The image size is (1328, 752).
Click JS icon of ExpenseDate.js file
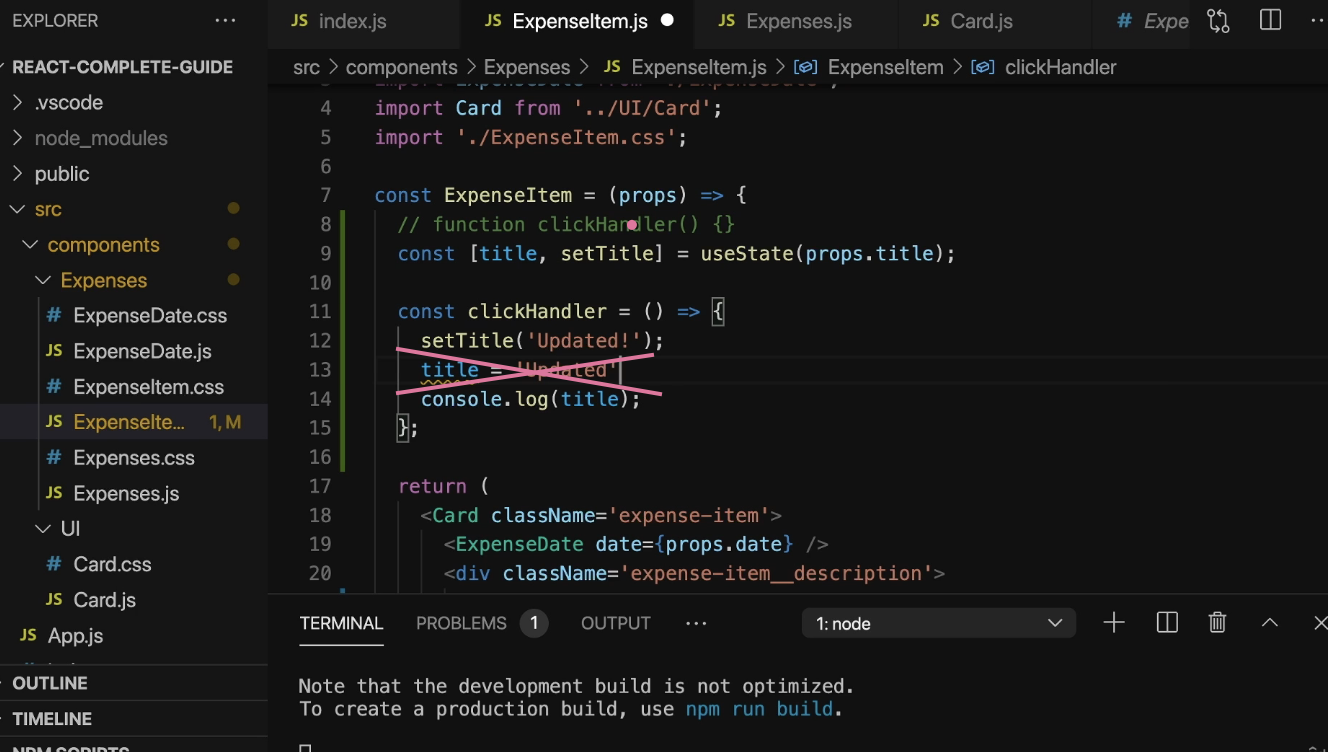(54, 351)
